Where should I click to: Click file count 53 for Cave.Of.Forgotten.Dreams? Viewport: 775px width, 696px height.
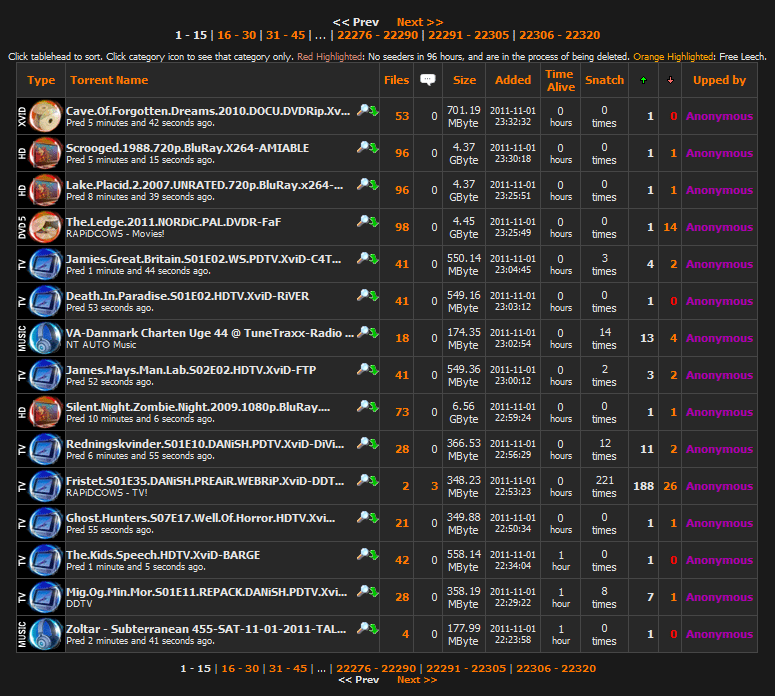[402, 116]
